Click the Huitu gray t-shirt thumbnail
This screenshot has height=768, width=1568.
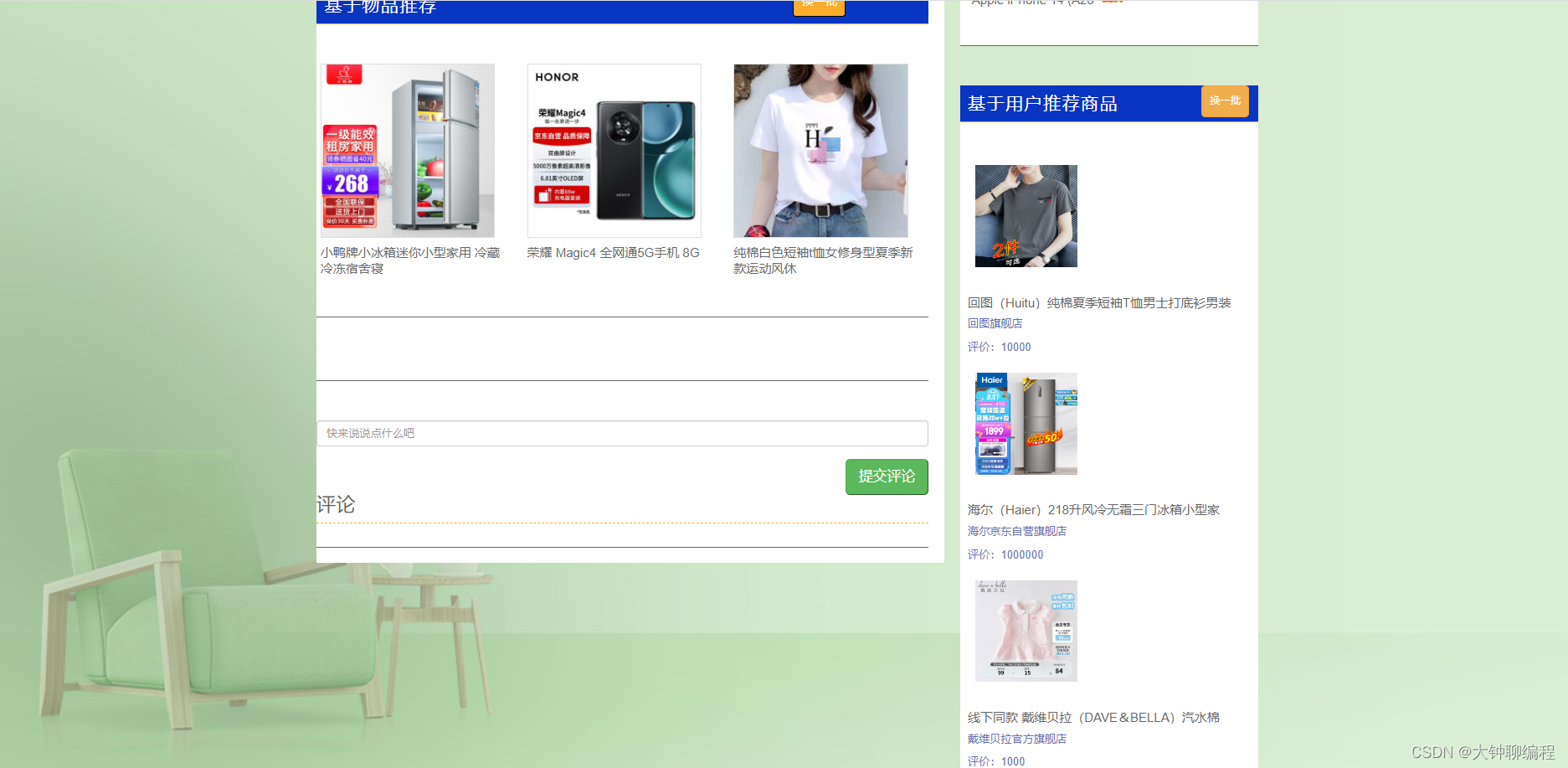click(x=1026, y=216)
